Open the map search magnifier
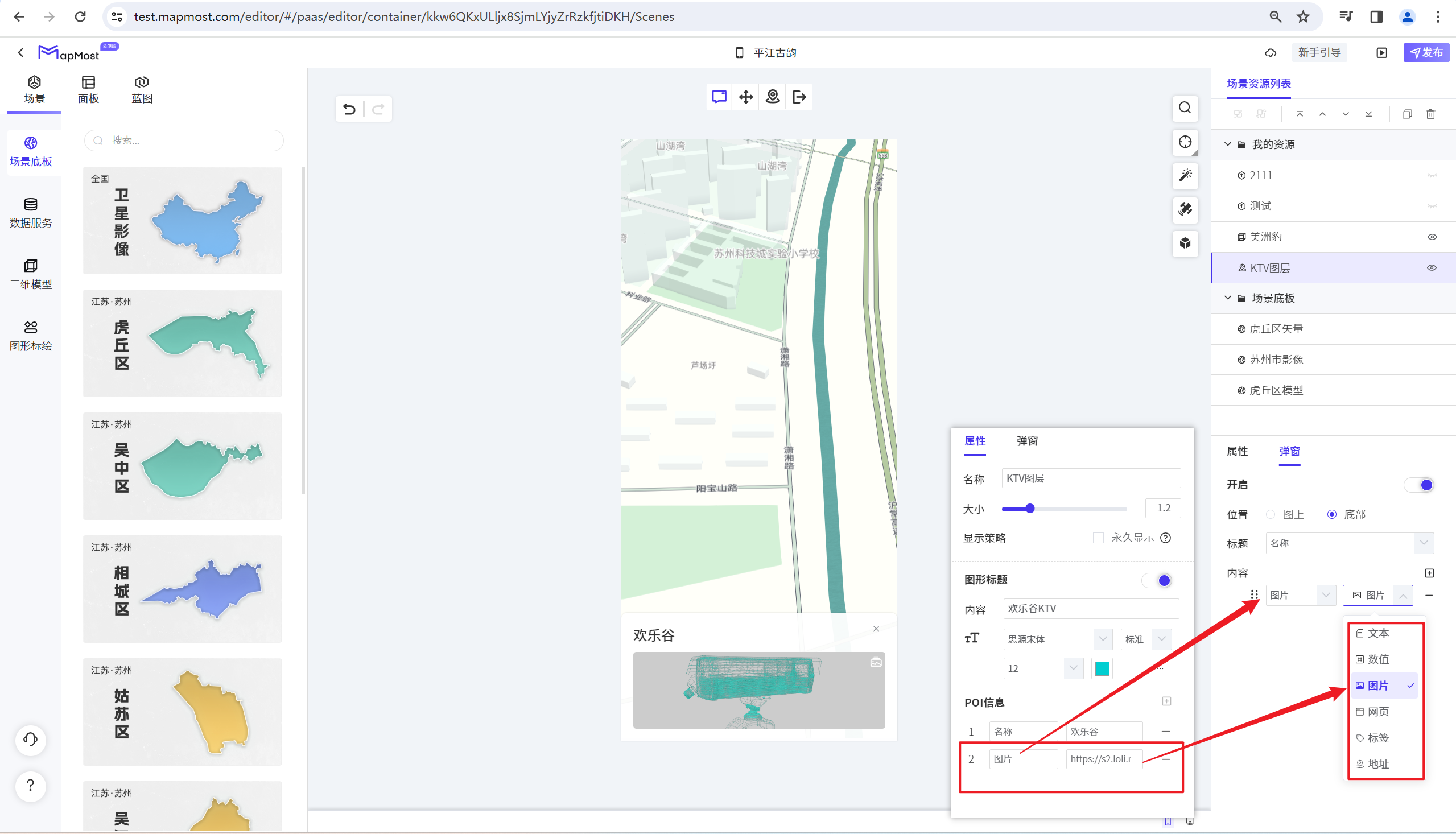1456x834 pixels. coord(1185,108)
